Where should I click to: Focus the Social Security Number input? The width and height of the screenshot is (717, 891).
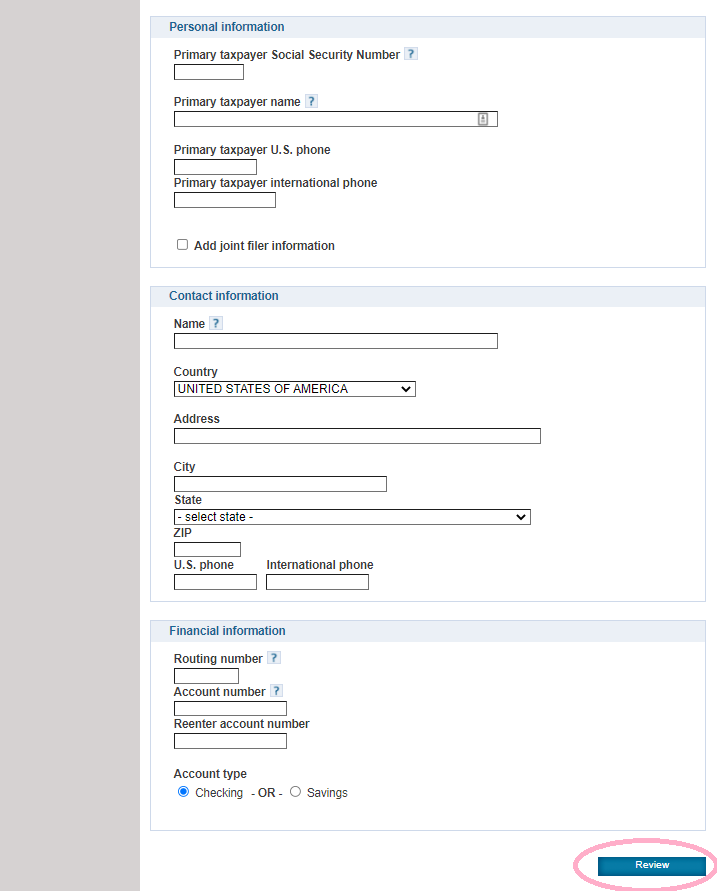click(209, 72)
